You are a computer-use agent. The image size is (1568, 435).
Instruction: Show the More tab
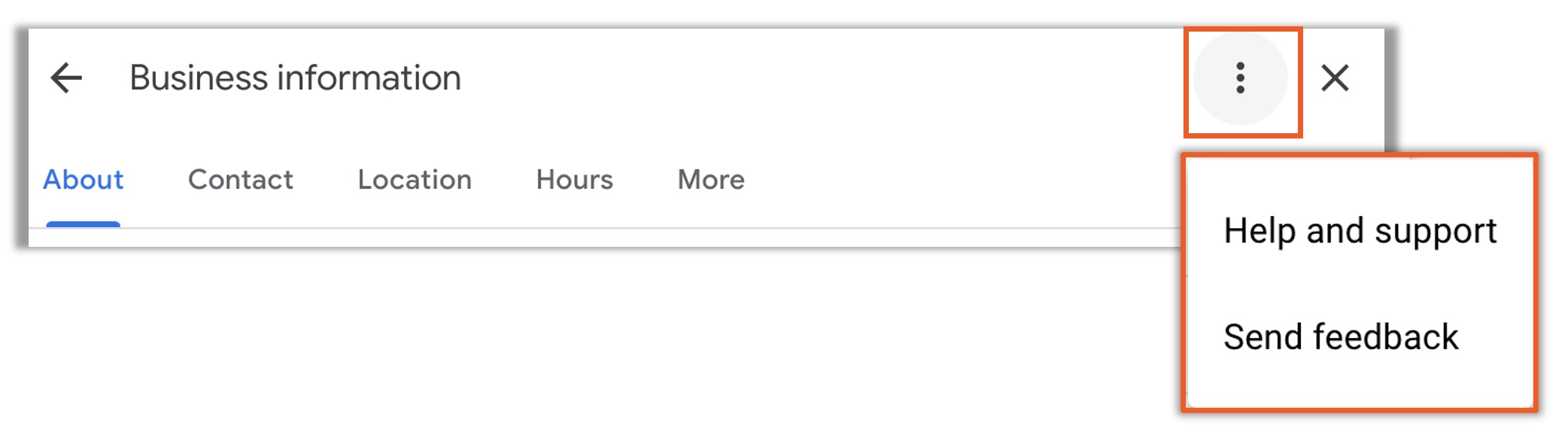tap(711, 180)
